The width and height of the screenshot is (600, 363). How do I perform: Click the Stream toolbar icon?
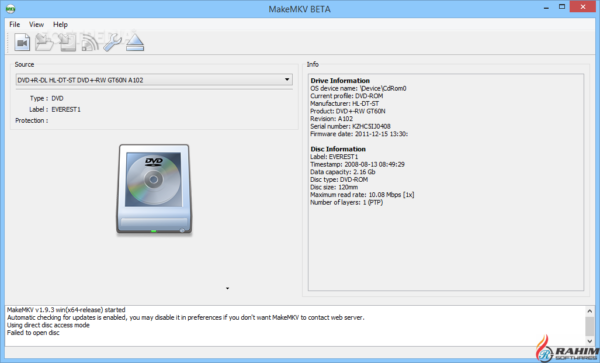point(90,42)
